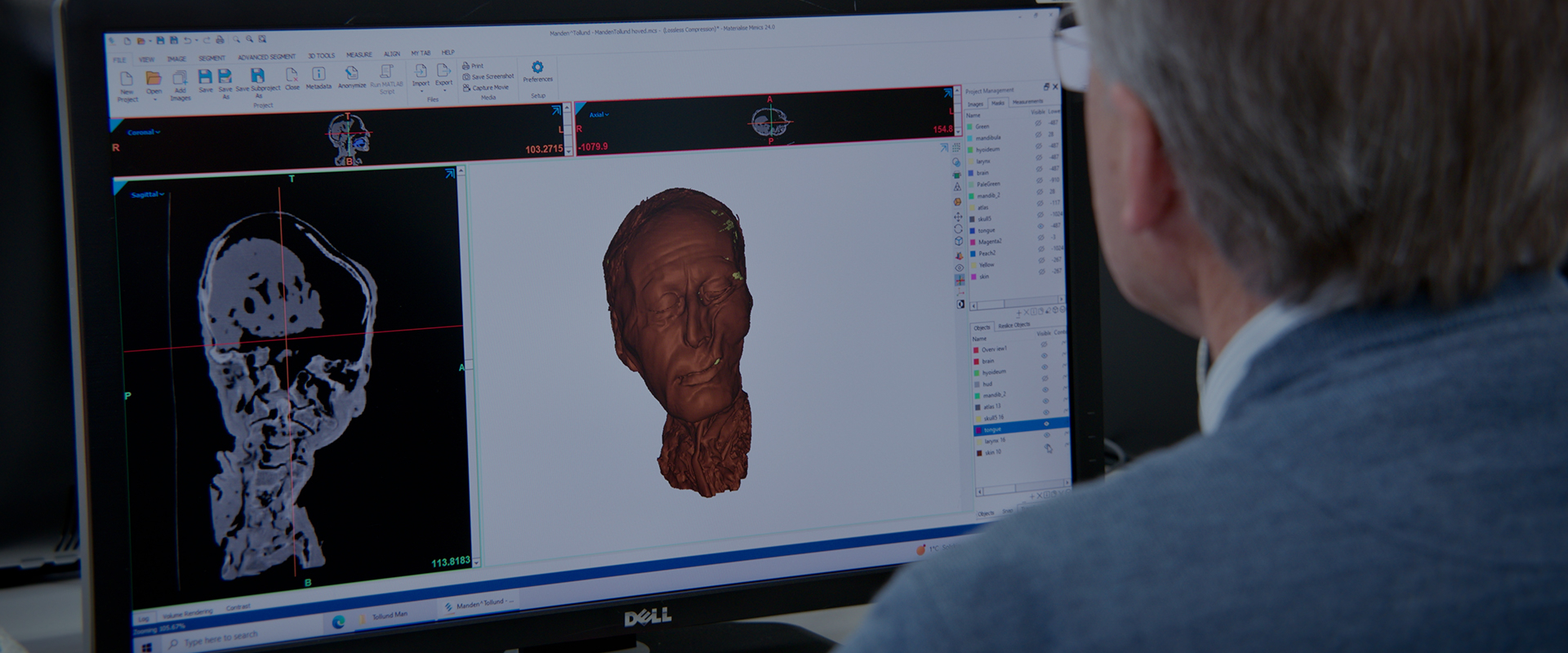Click the Microsoft Edge icon on the taskbar
1568x653 pixels.
(x=338, y=623)
